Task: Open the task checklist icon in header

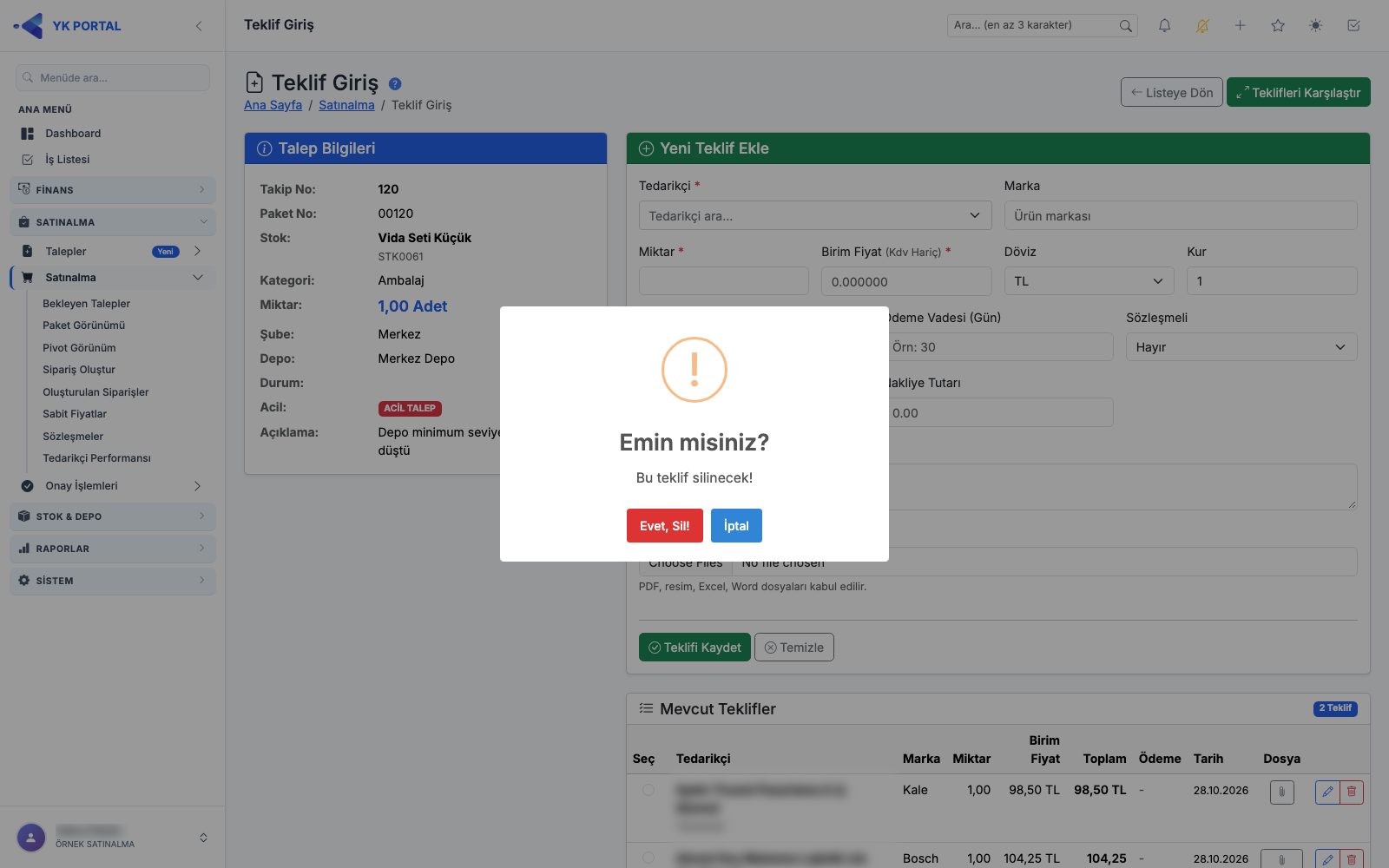Action: click(x=1353, y=26)
